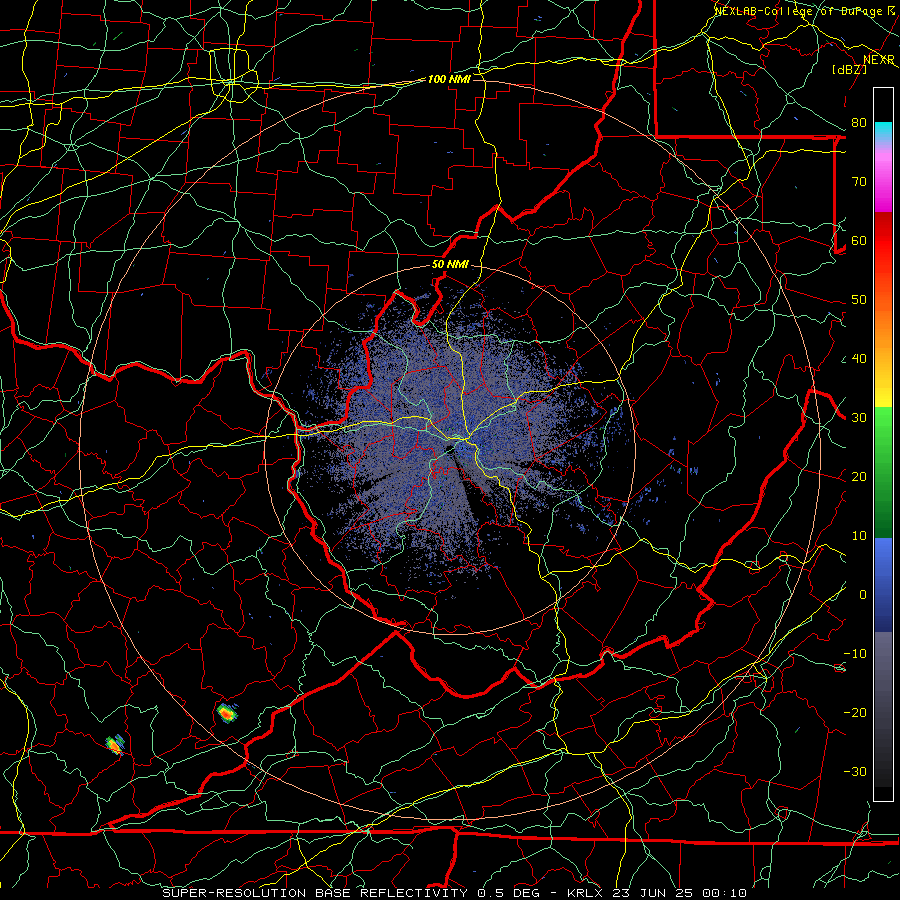Click the 50 NMI range ring label
This screenshot has height=900, width=900.
pos(450,265)
